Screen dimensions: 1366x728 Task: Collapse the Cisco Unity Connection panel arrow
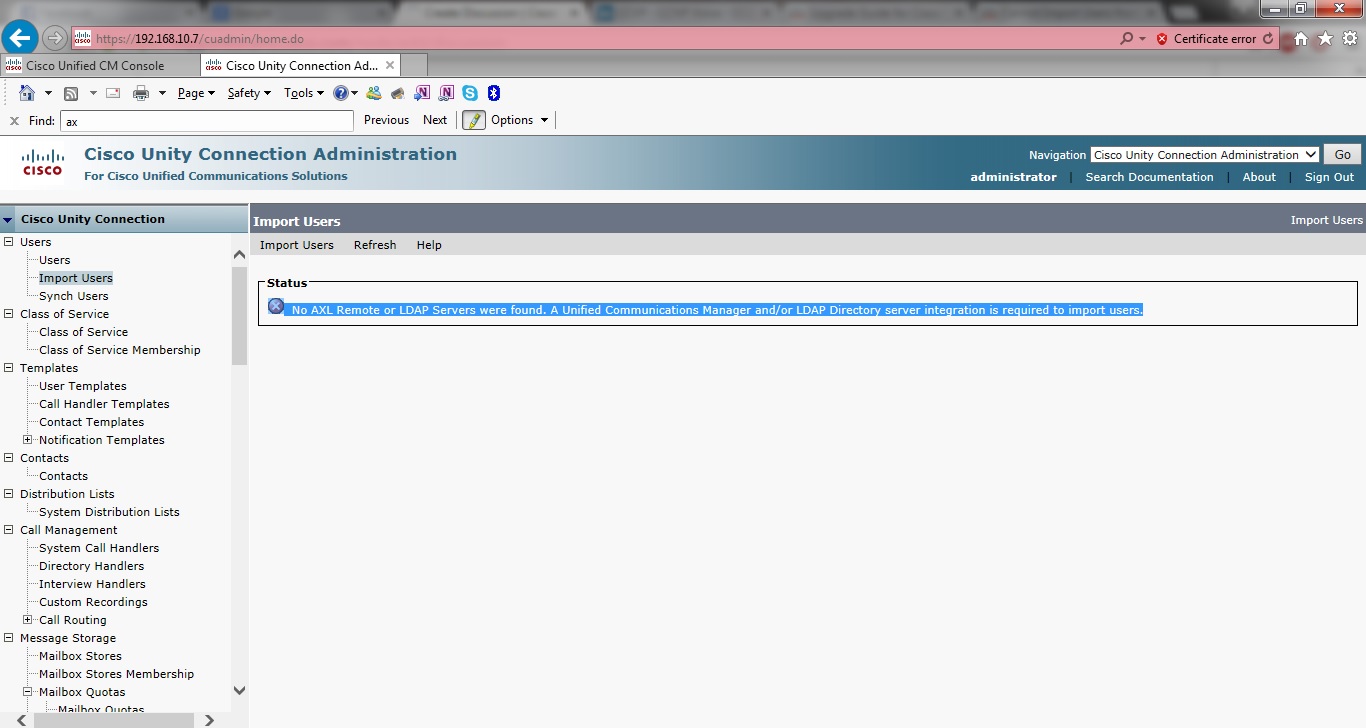[x=8, y=220]
